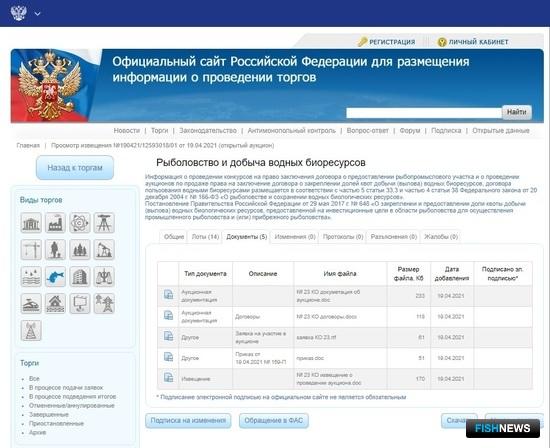
Task: Select the oil pumpjack category icon
Action: [104, 250]
